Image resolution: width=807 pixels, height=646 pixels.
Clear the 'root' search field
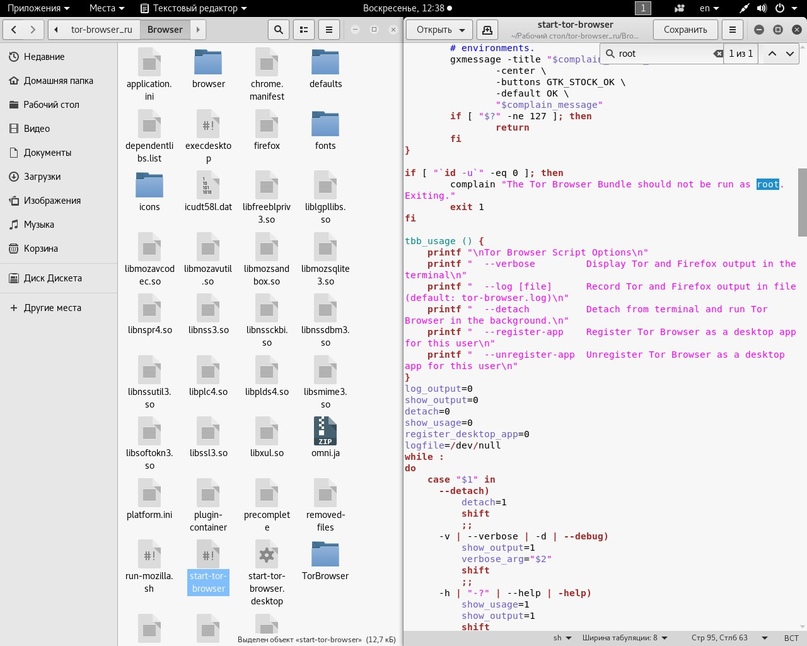pos(717,54)
